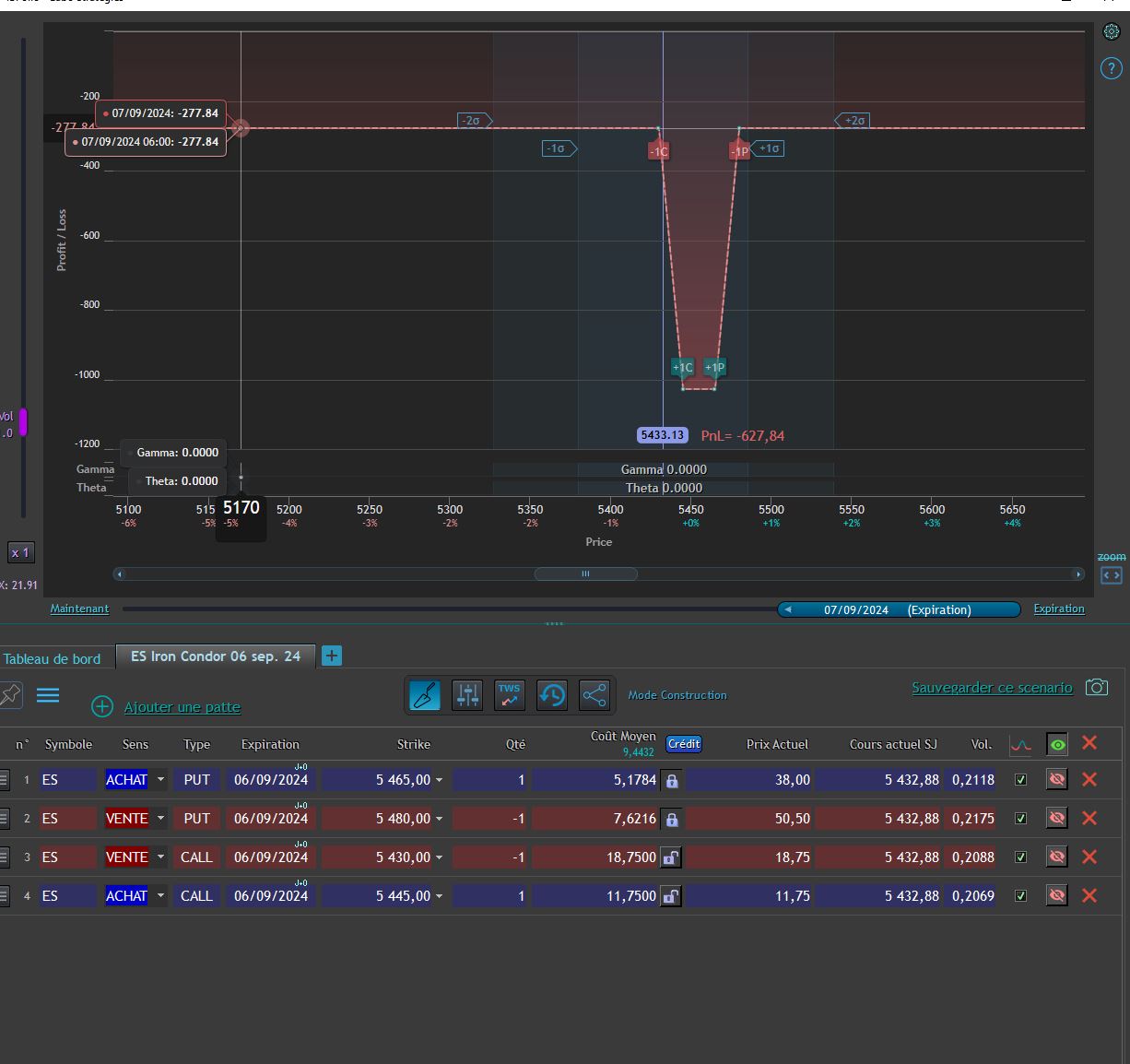Open strike dropdown for 5 480,00
The height and width of the screenshot is (1064, 1130).
[x=439, y=820]
